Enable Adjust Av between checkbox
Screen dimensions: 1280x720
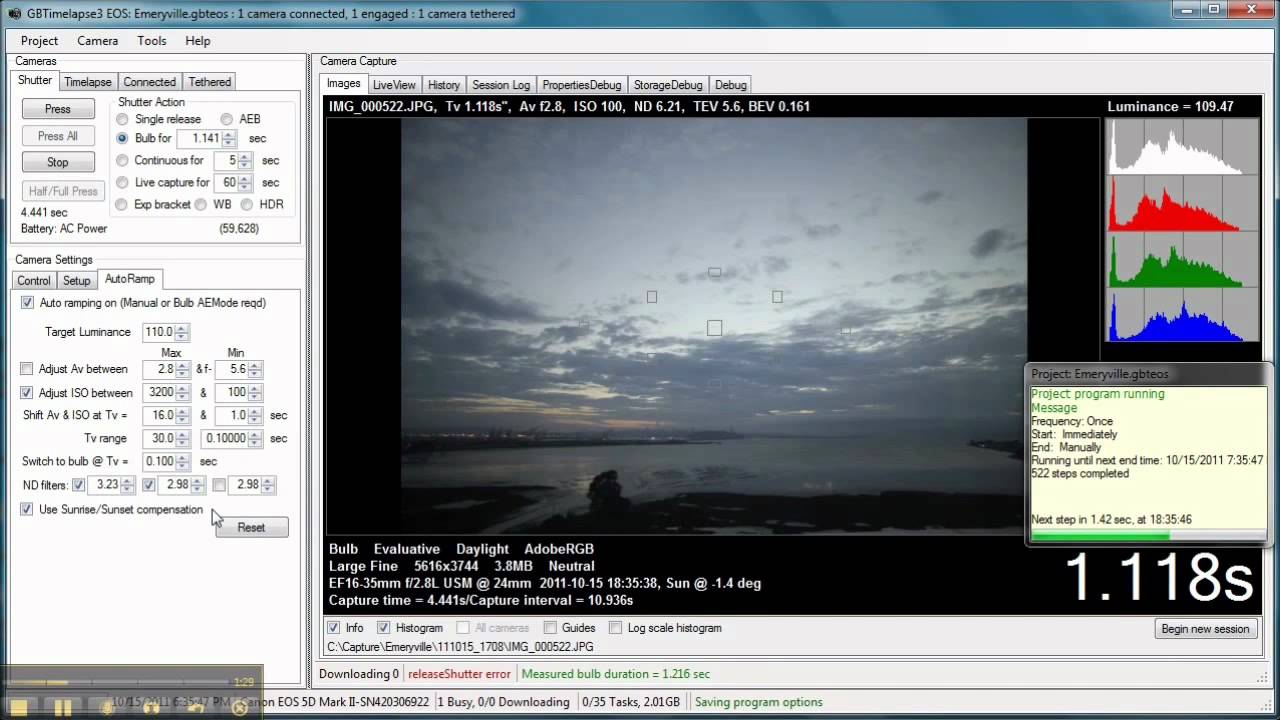pyautogui.click(x=27, y=369)
